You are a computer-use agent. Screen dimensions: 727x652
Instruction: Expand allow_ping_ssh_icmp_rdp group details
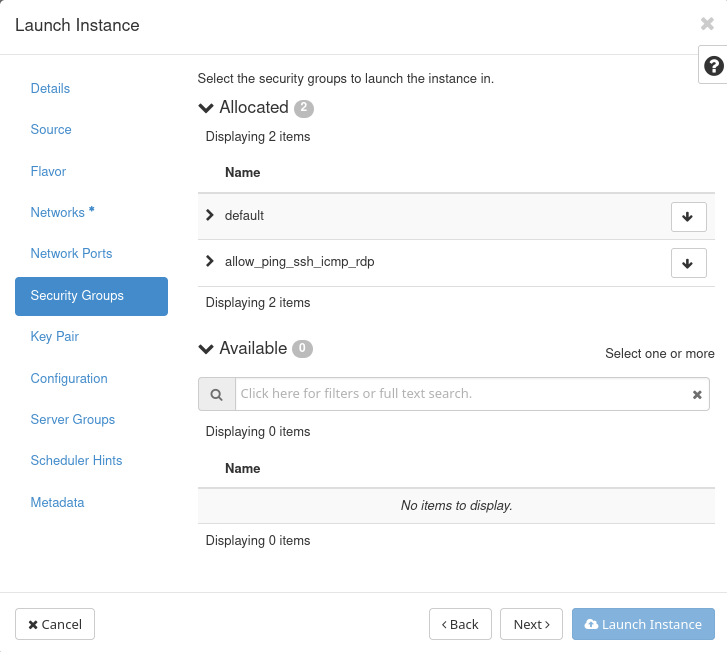210,262
